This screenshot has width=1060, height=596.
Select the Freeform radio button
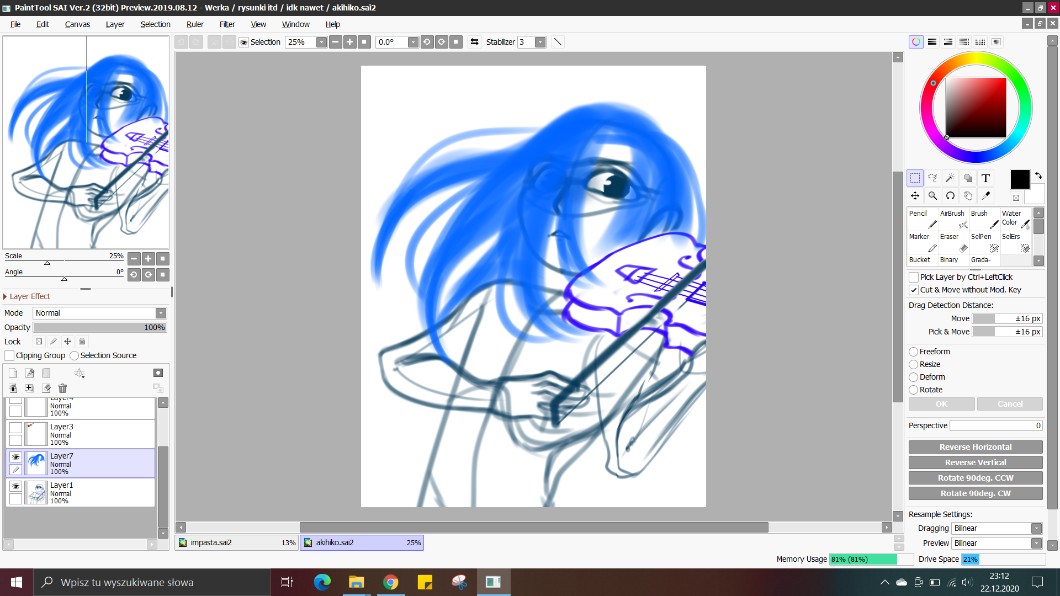pyautogui.click(x=914, y=352)
